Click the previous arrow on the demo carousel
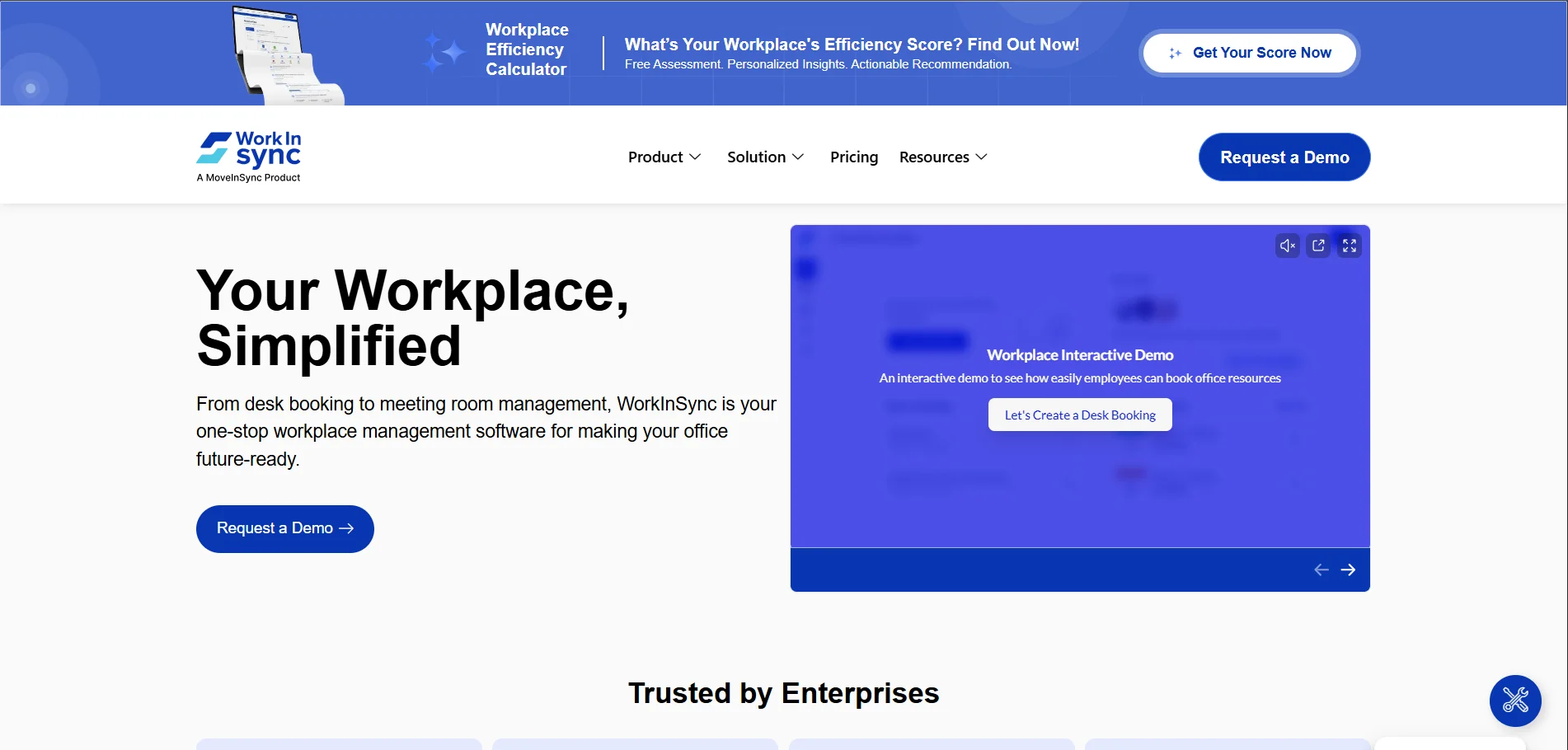The width and height of the screenshot is (1568, 750). [x=1322, y=569]
